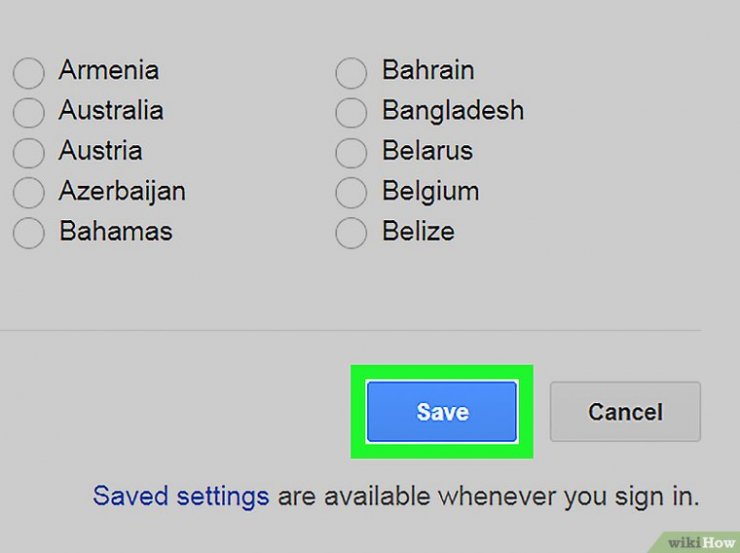Screen dimensions: 740x553
Task: Choose the Bahamas radio button
Action: point(29,233)
